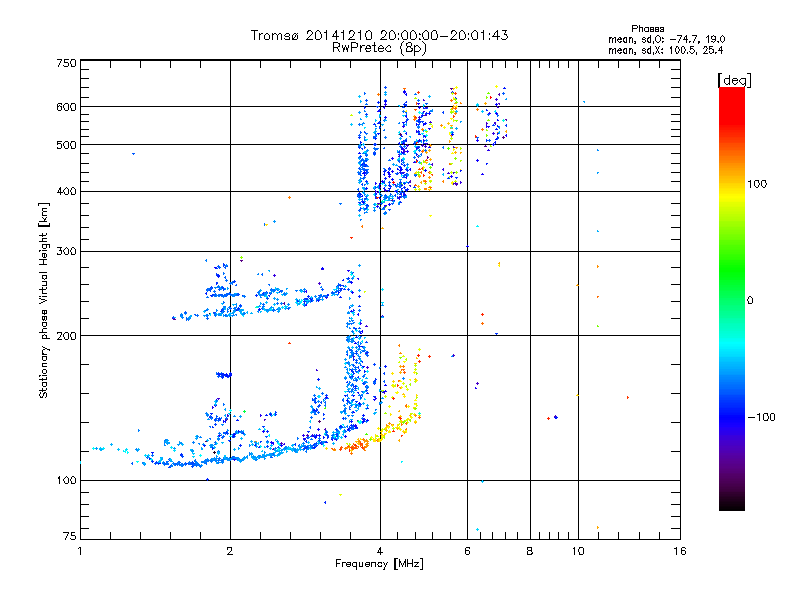This screenshot has height=600, width=800.
Task: Select the 'mean, sd,X: 100.5, 25.4' line
Action: (x=665, y=50)
